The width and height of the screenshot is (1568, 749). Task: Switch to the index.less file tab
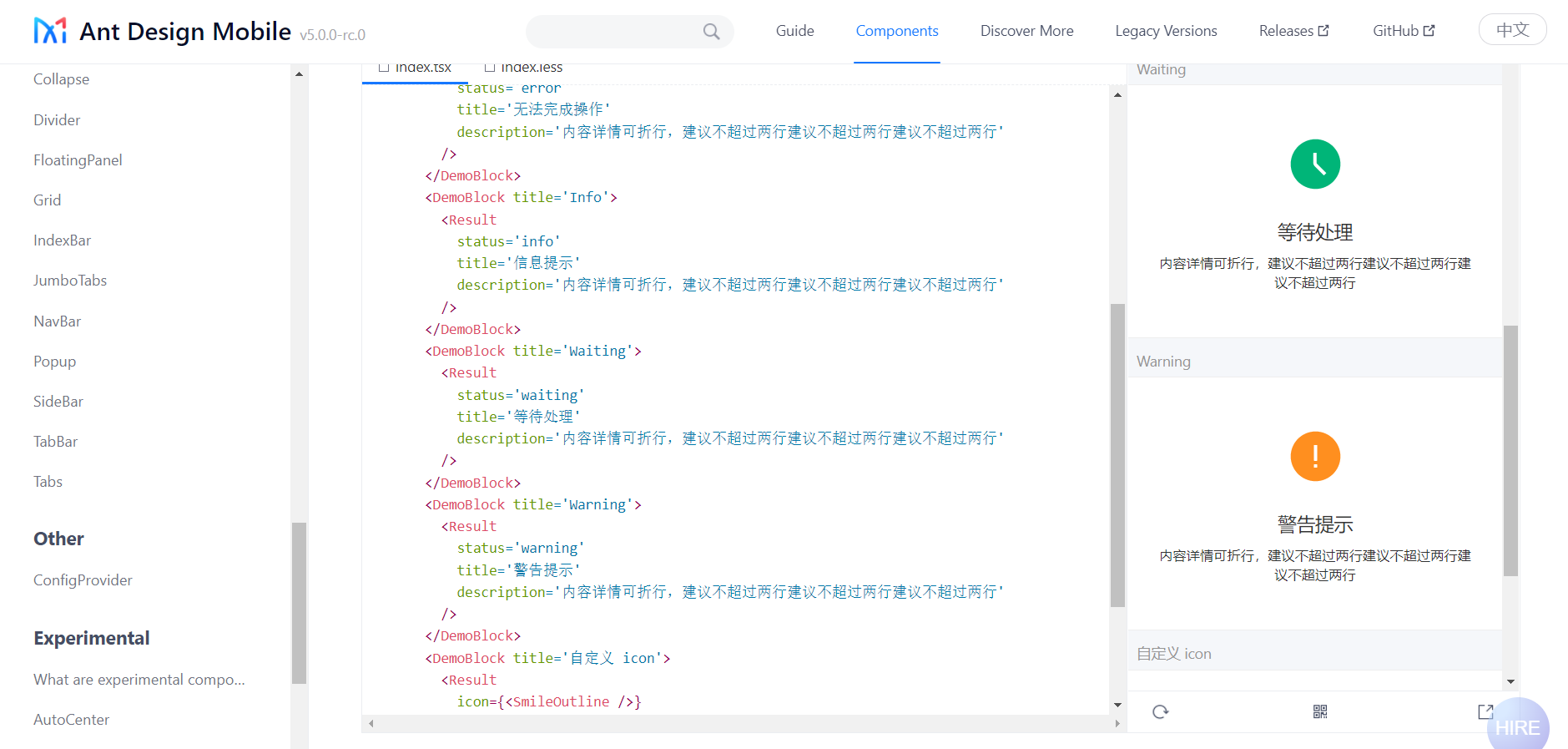tap(523, 69)
